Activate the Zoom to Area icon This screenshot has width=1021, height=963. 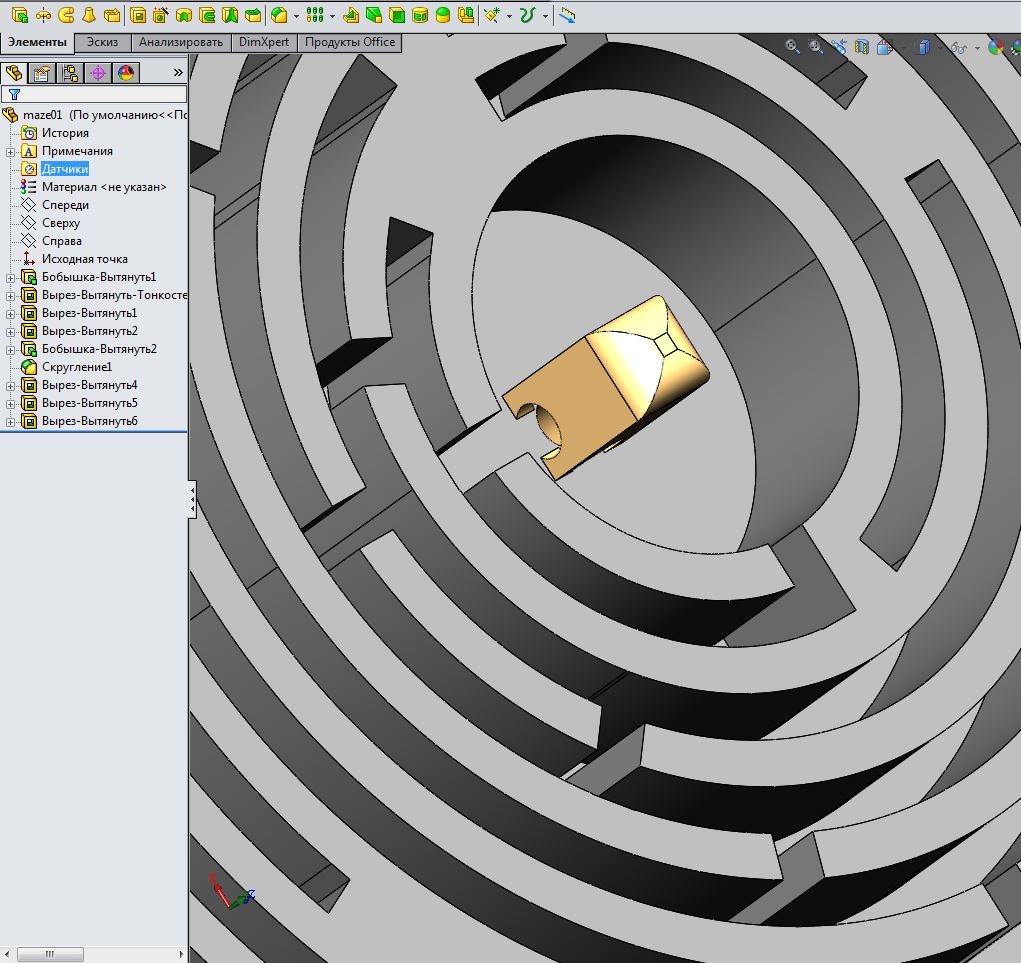pos(814,47)
